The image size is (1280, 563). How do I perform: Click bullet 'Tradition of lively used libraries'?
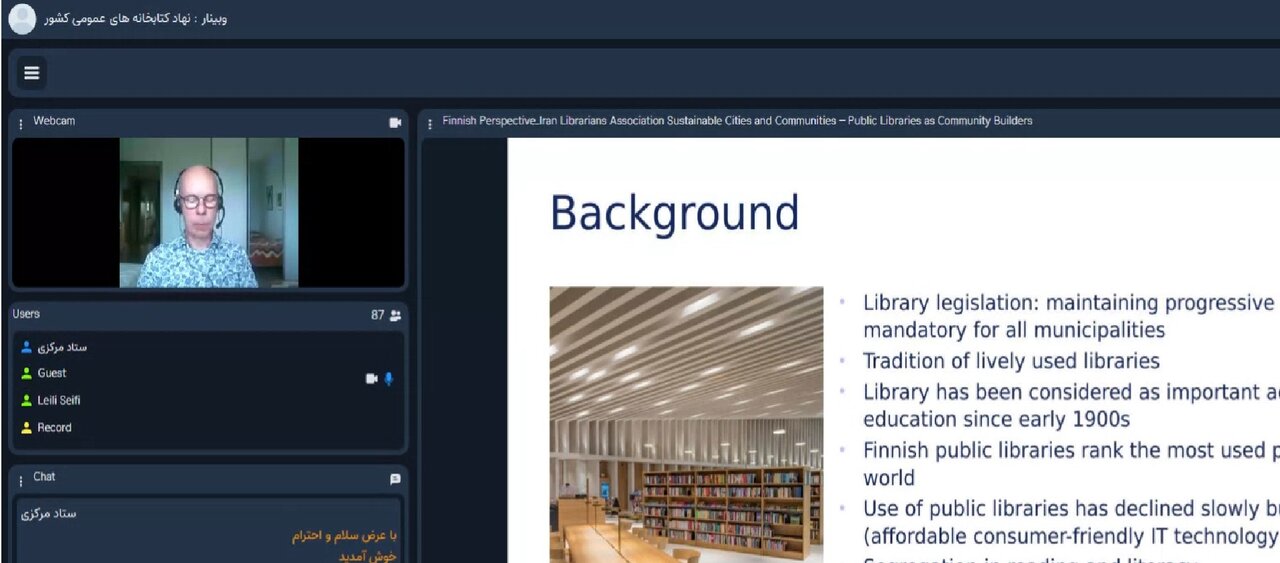1011,360
